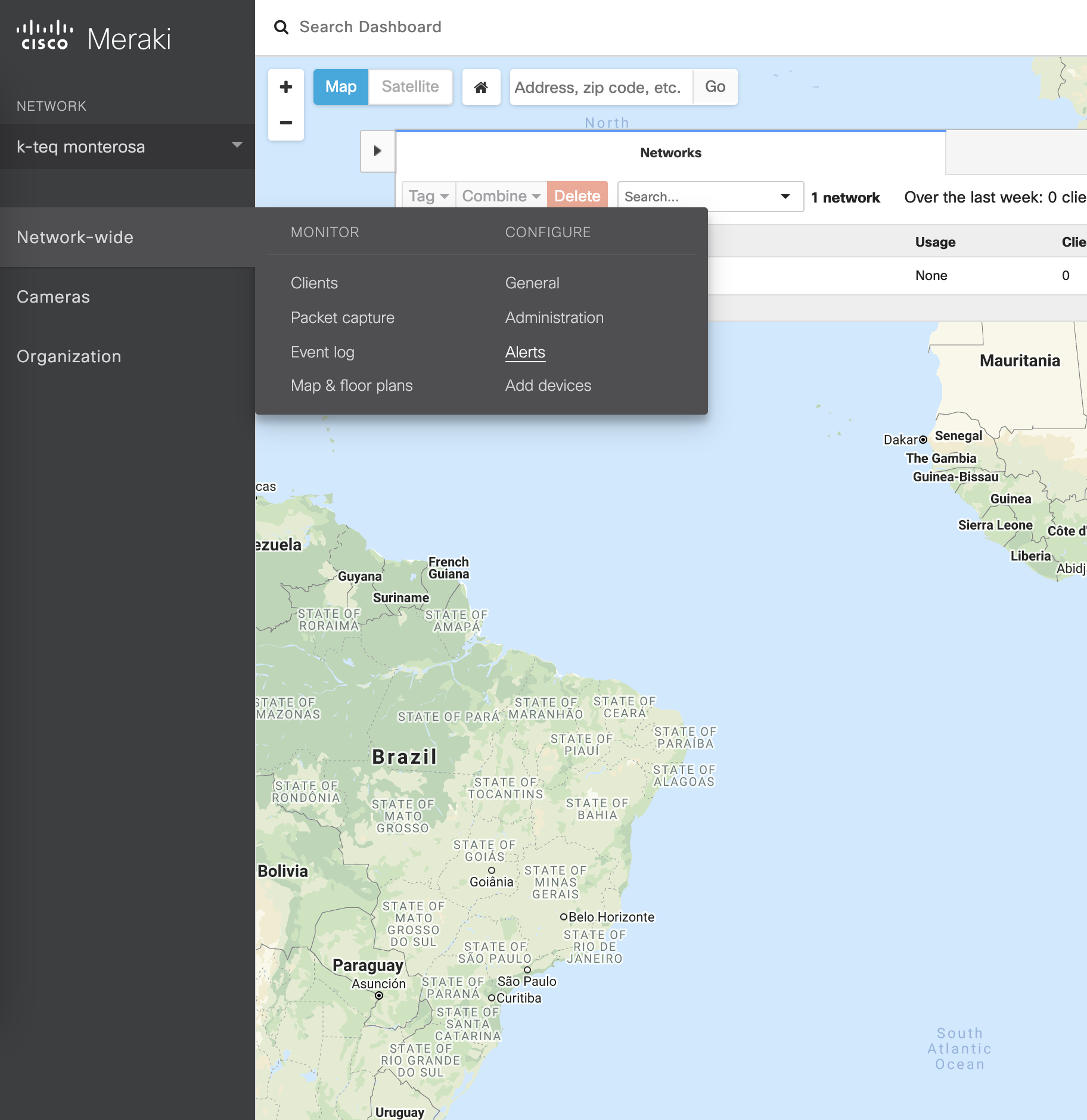Zoom in the map with plus
Image resolution: width=1087 pixels, height=1120 pixels.
pyautogui.click(x=286, y=87)
